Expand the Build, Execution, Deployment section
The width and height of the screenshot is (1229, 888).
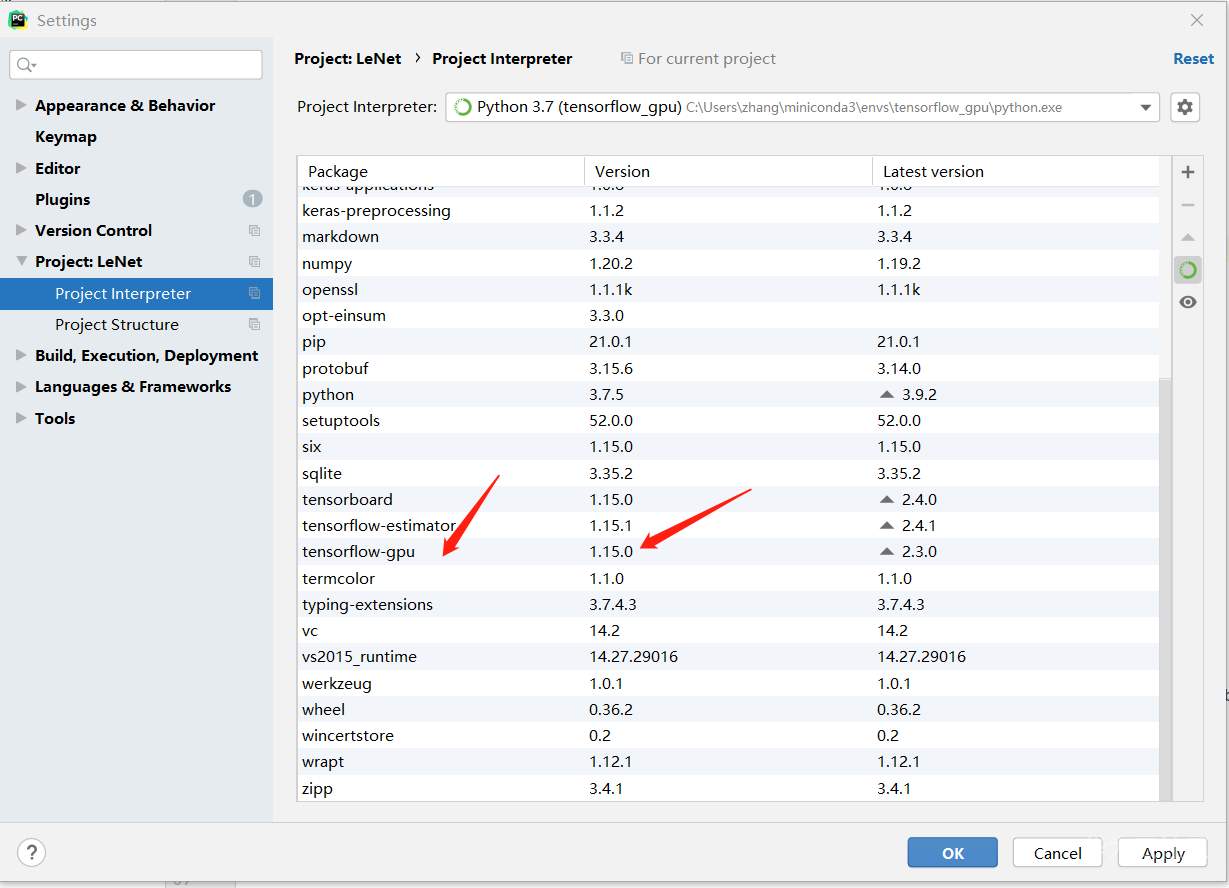21,355
